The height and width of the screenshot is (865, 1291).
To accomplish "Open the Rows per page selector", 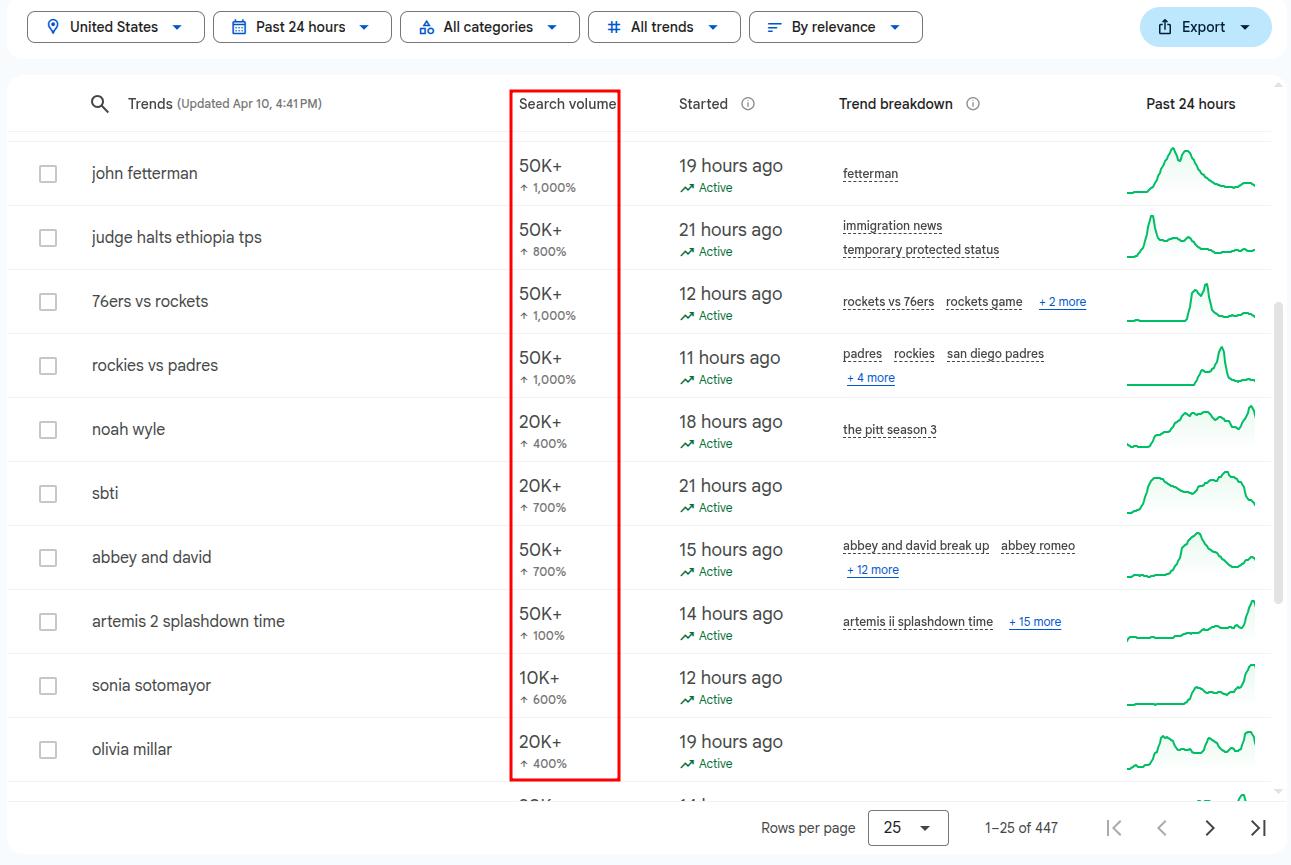I will (907, 828).
